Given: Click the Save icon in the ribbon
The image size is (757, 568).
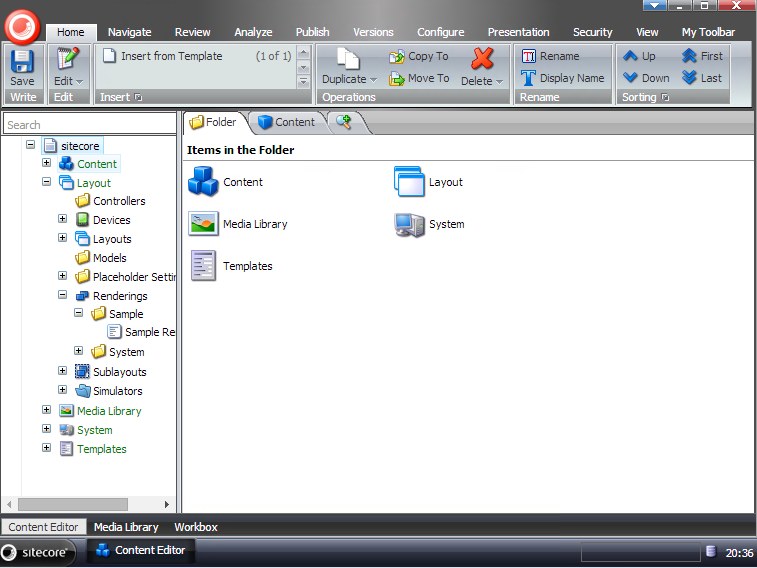Looking at the screenshot, I should (22, 62).
